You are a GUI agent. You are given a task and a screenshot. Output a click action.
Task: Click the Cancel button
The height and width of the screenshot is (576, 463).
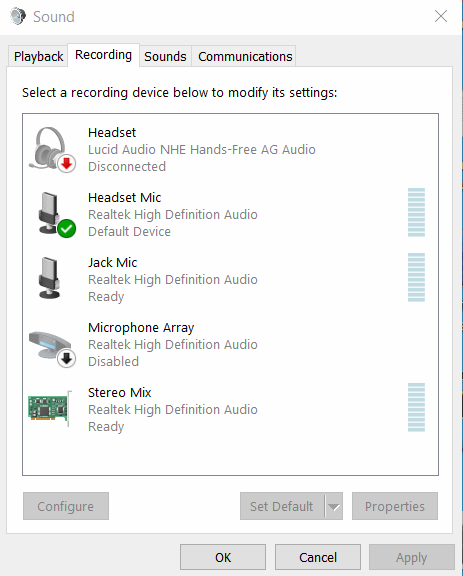318,557
